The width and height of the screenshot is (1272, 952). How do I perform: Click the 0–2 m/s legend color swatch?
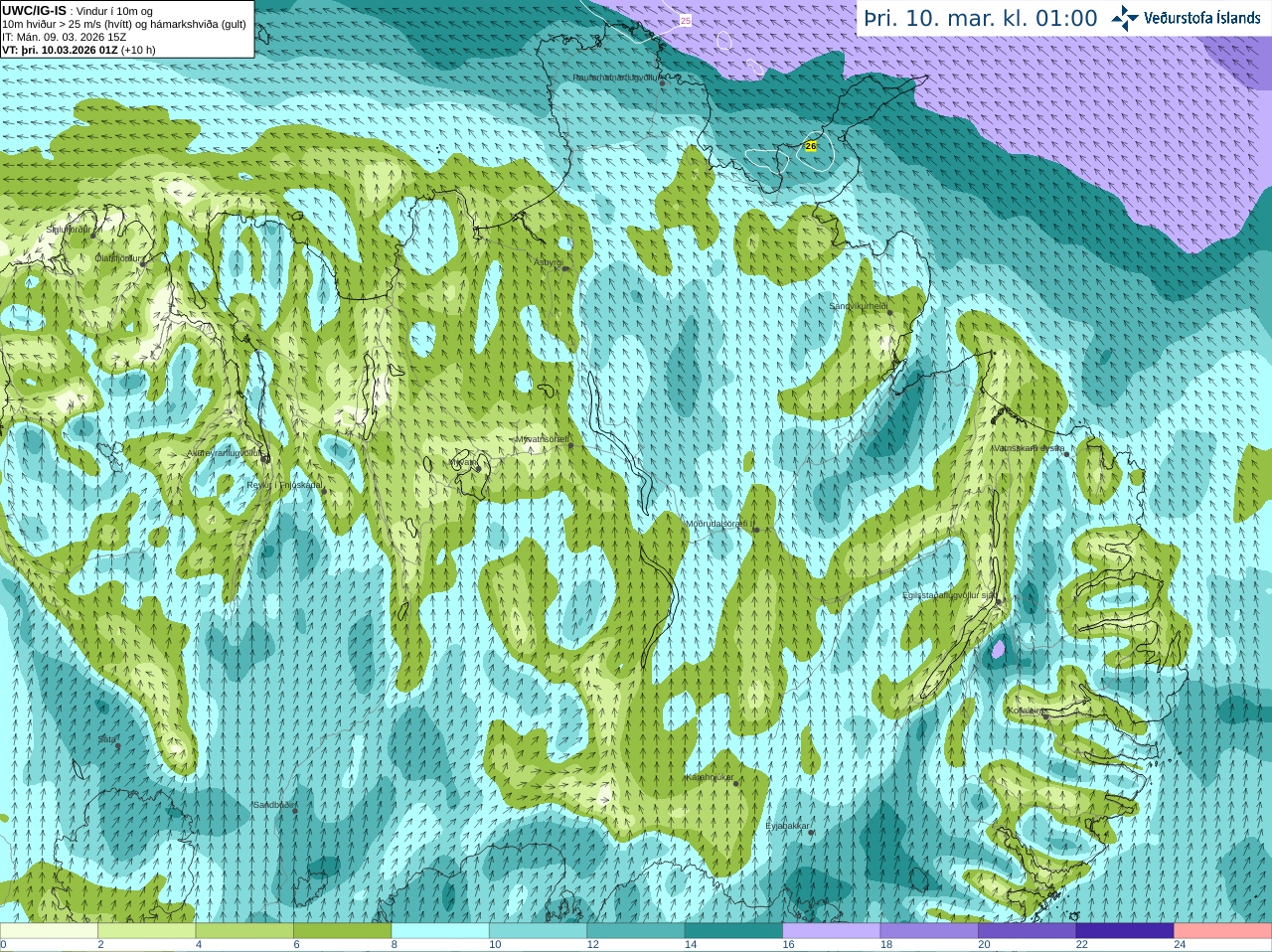[x=49, y=931]
